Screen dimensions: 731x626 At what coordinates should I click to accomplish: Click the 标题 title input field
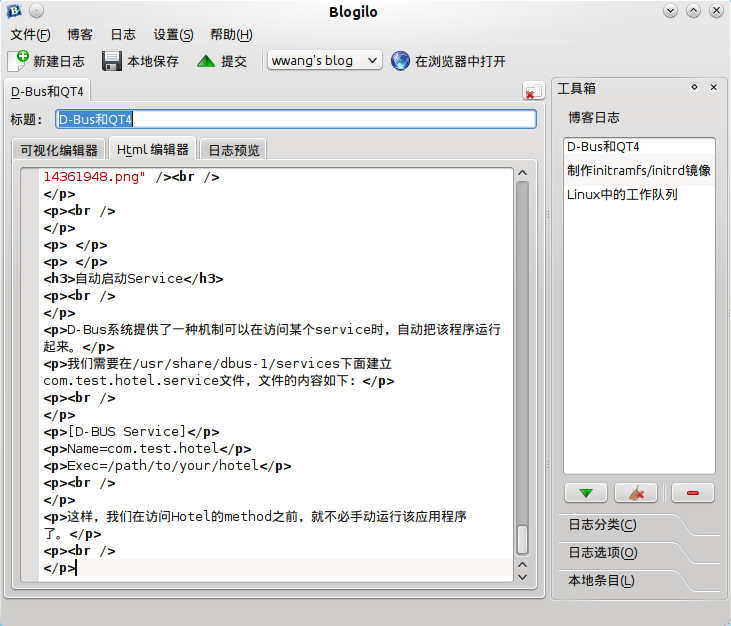pyautogui.click(x=296, y=119)
